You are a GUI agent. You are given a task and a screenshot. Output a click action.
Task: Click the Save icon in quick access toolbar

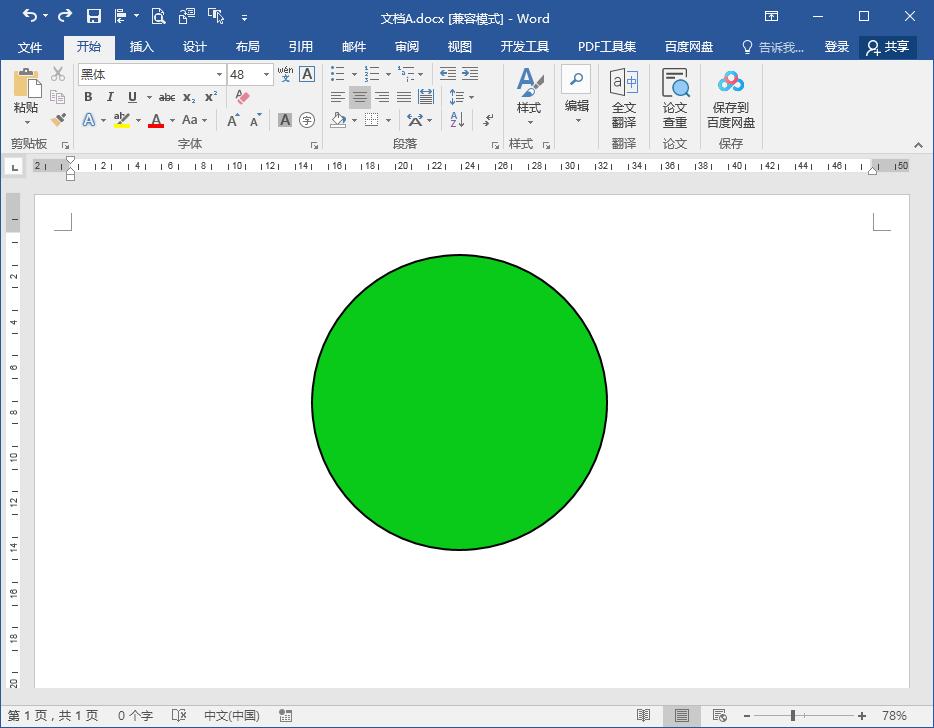[93, 16]
